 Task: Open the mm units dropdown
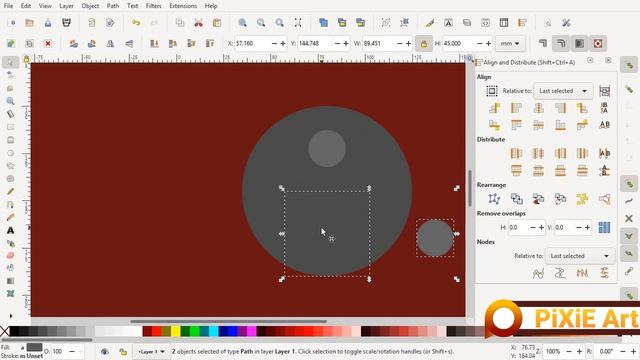pyautogui.click(x=510, y=43)
